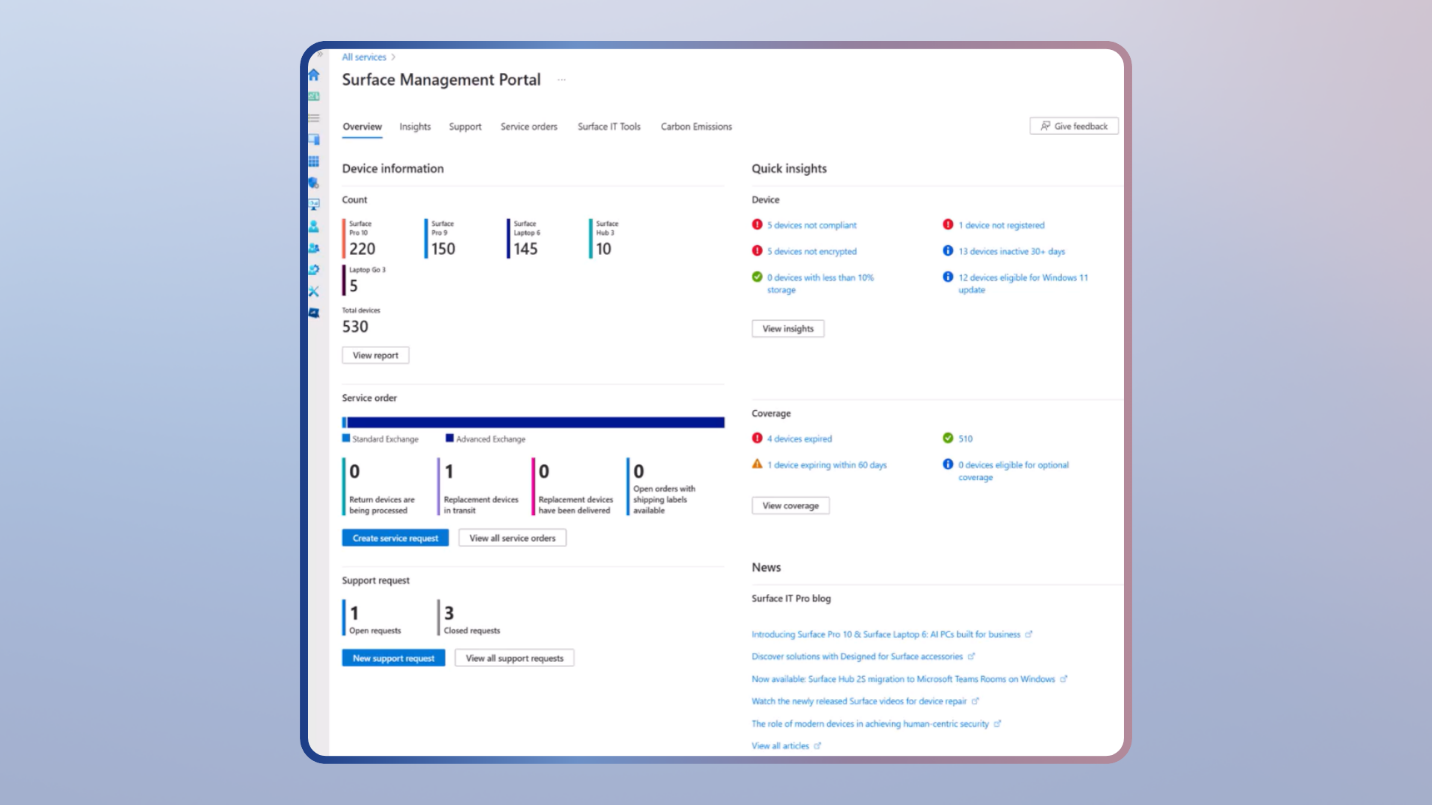1432x805 pixels.
Task: Open newly released Surface videos for device repair
Action: pyautogui.click(x=859, y=701)
